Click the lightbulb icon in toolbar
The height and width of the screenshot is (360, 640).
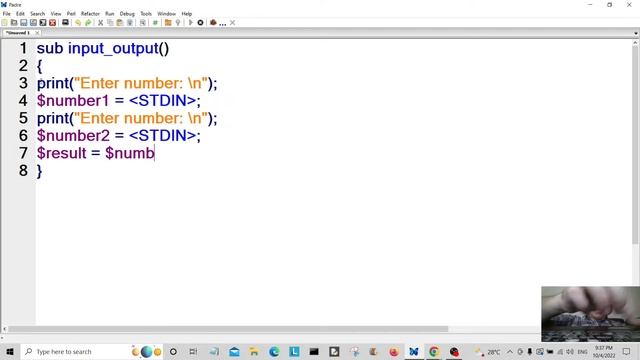tap(178, 23)
